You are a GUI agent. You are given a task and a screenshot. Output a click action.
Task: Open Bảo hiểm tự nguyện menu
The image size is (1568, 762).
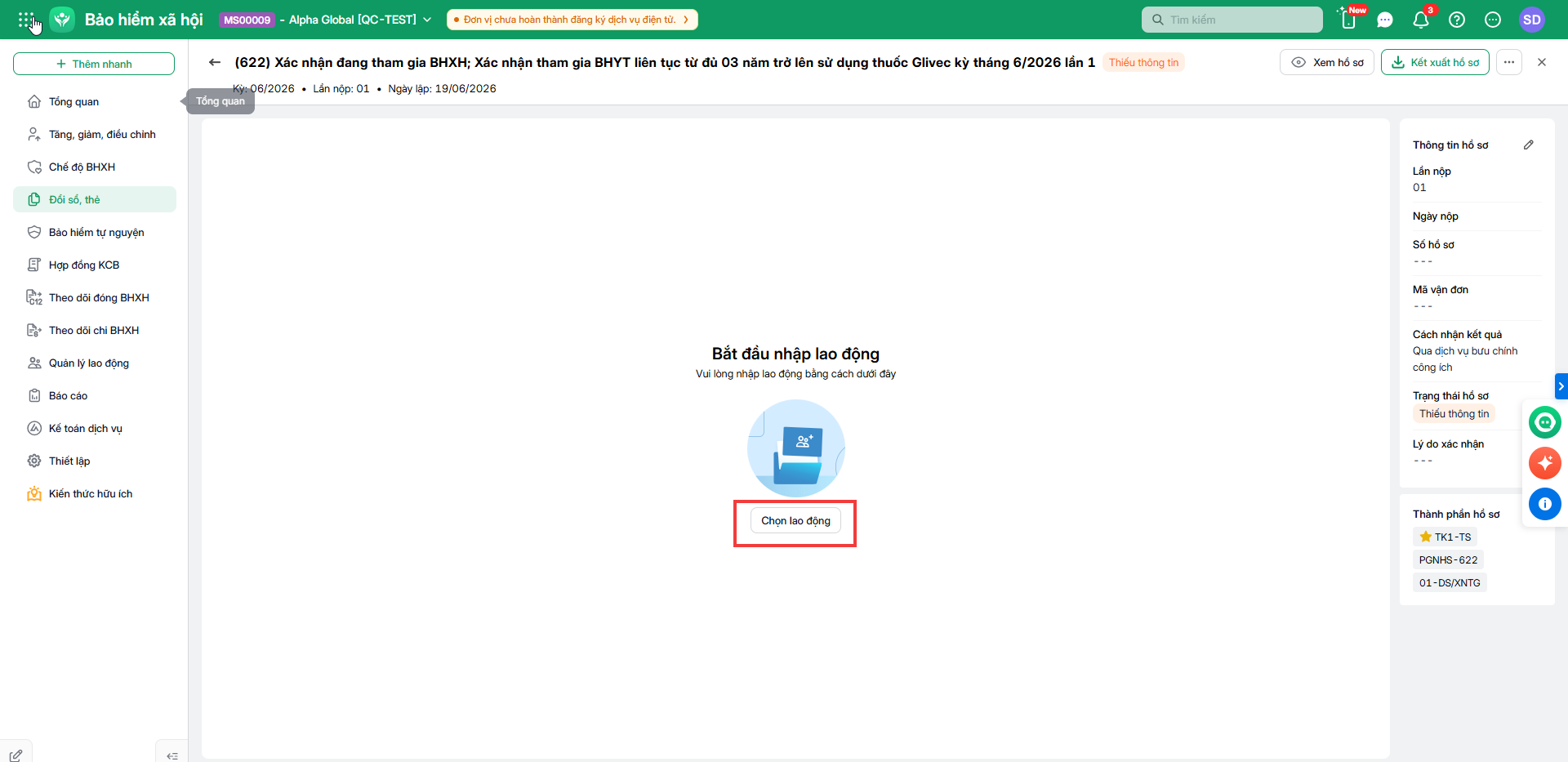pos(95,232)
